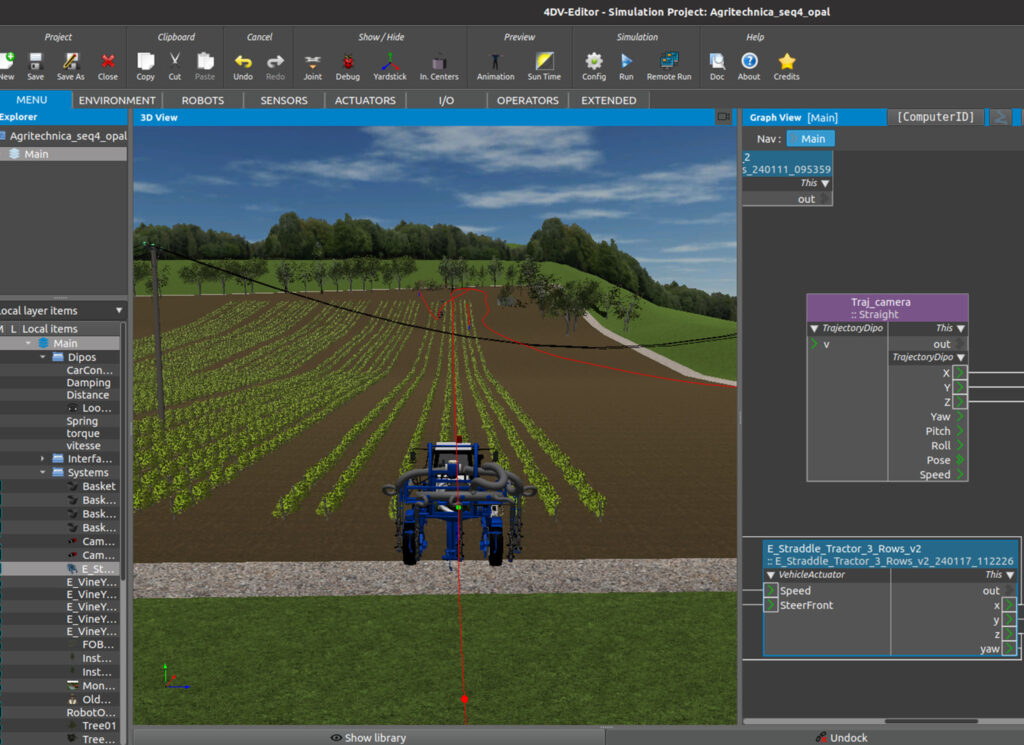Select the I/O tab
The height and width of the screenshot is (745, 1024).
coord(446,101)
